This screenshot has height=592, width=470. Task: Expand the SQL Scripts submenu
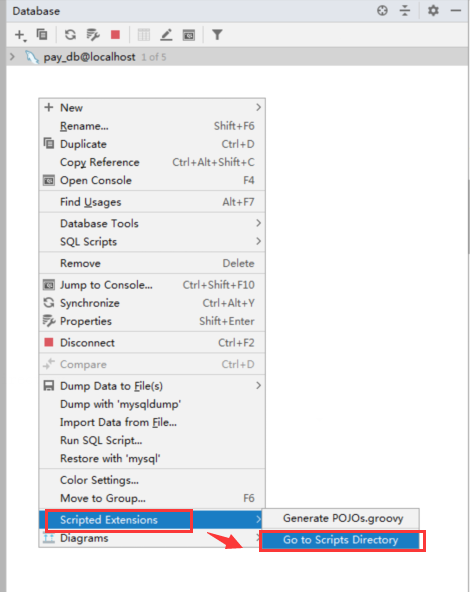152,242
